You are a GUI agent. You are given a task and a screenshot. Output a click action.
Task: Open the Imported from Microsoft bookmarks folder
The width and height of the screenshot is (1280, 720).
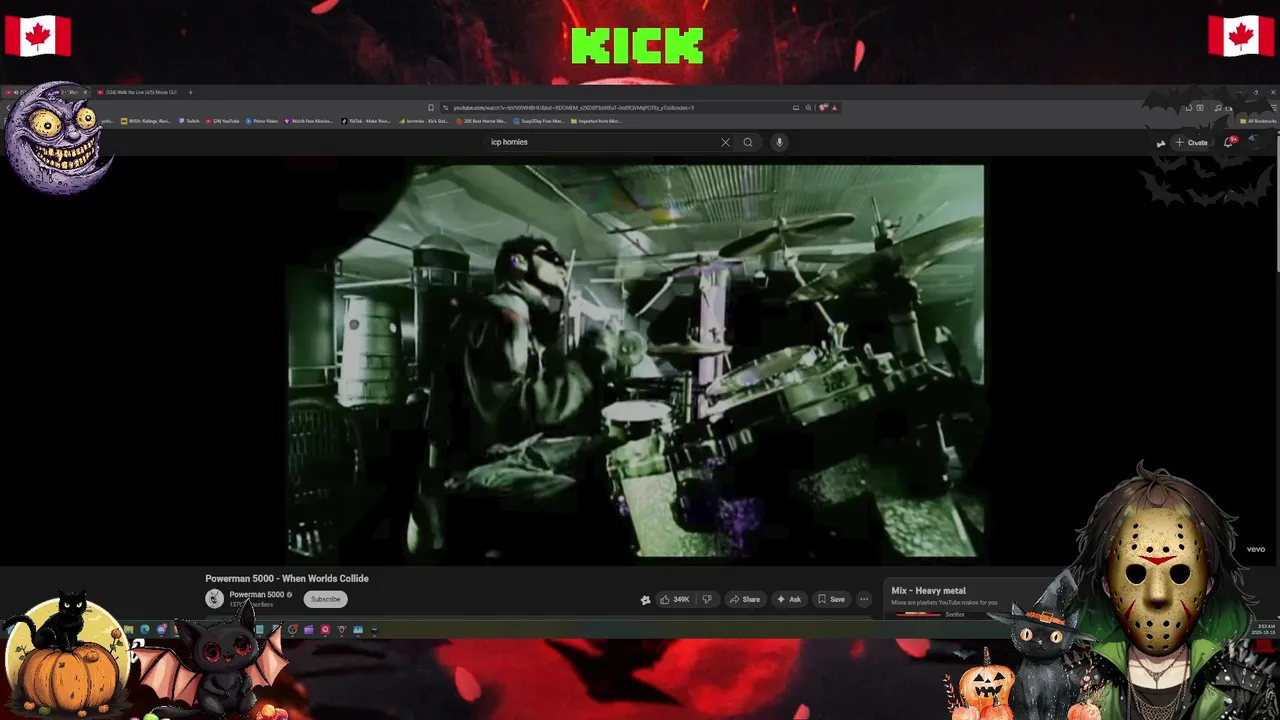(596, 121)
